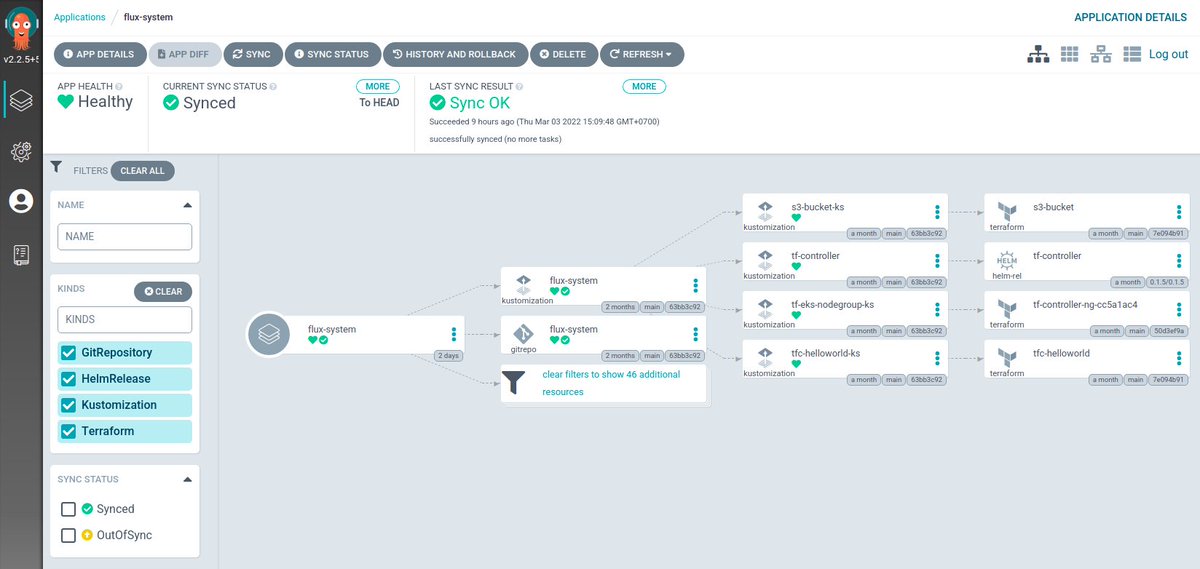Click the s3-bucket terraform icon
1200x569 pixels.
coord(1007,211)
